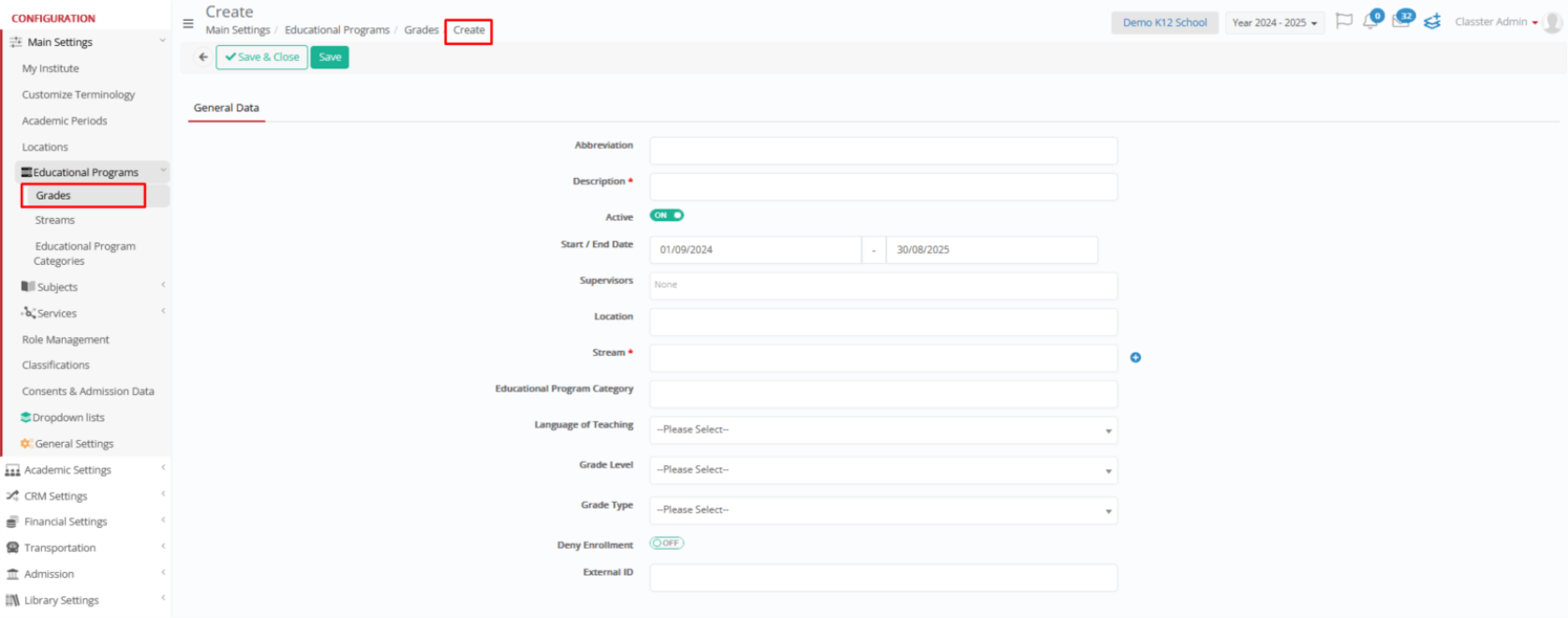Screen dimensions: 1568x618
Task: Open Consents & Admission Data item
Action: point(88,391)
